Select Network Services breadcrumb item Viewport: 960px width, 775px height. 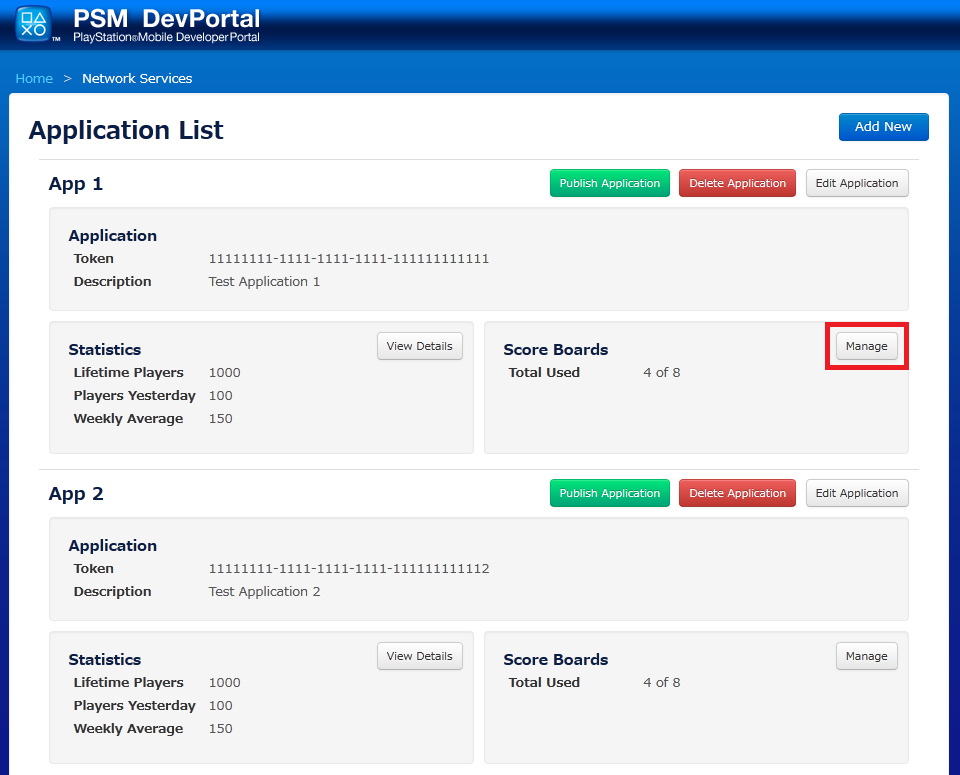[137, 78]
